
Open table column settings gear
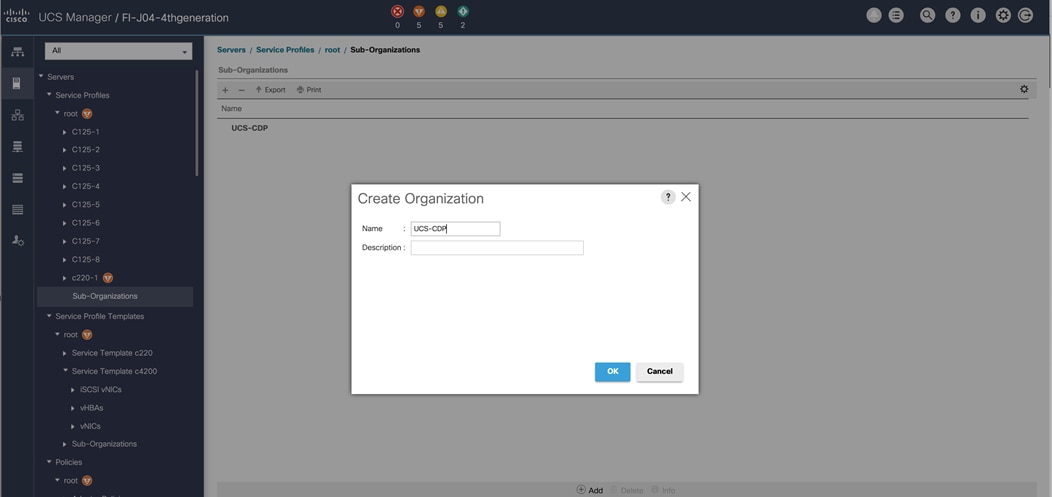1024,89
